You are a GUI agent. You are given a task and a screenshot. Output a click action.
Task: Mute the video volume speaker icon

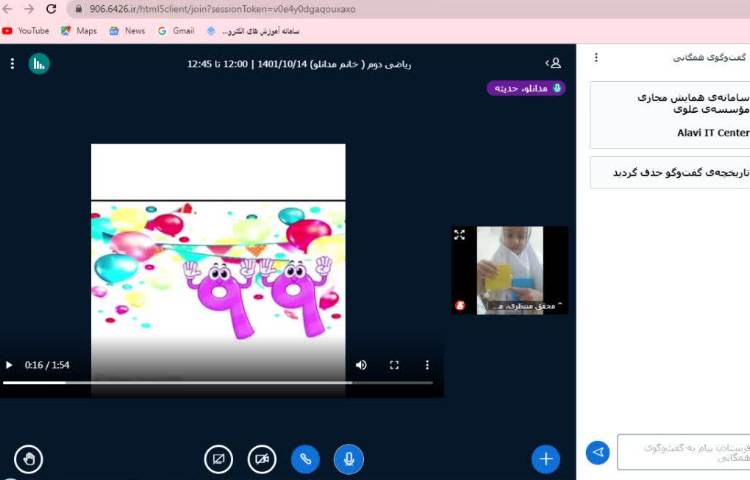point(361,365)
